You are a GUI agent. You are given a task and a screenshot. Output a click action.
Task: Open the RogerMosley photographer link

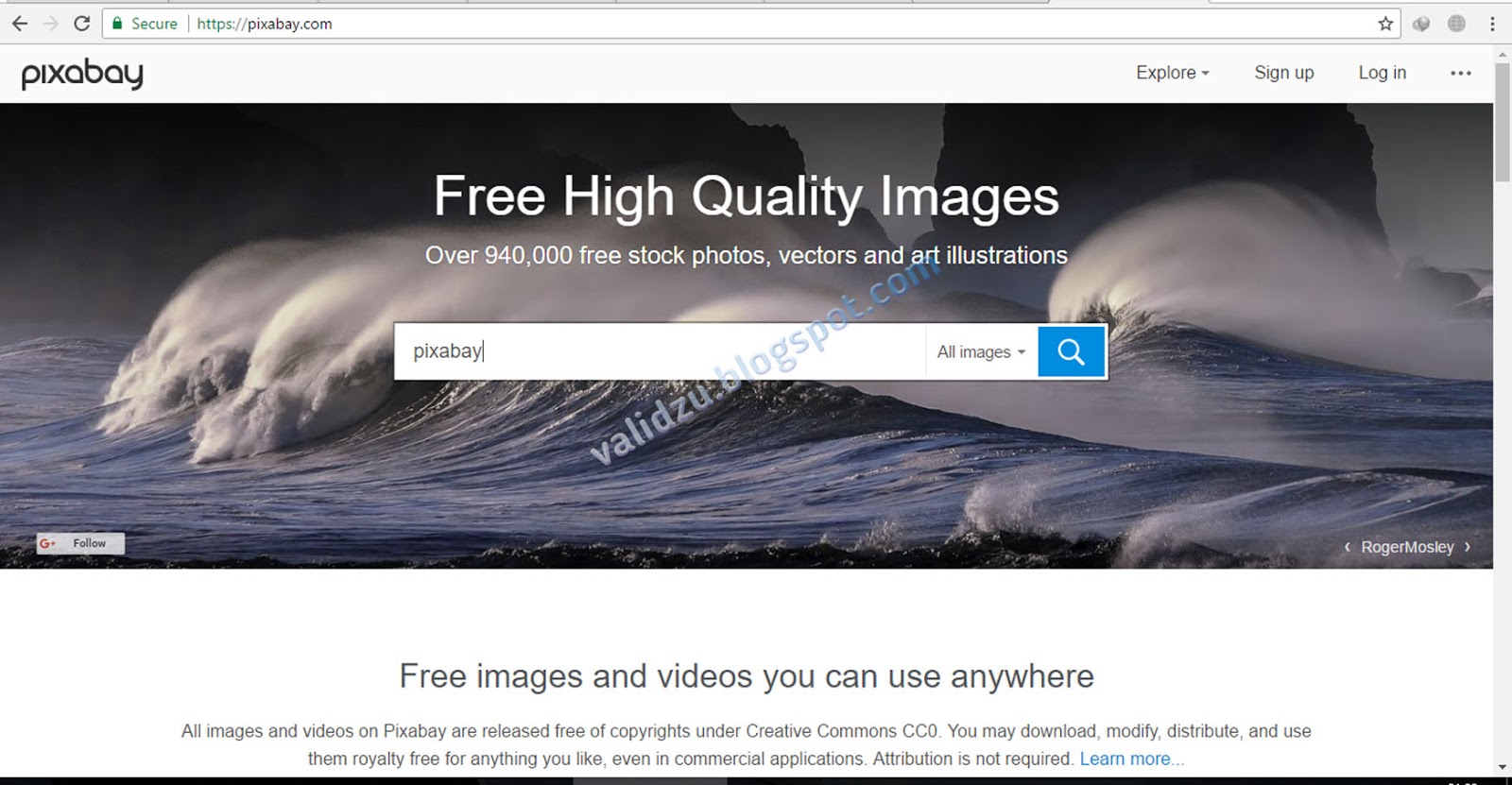[1407, 547]
